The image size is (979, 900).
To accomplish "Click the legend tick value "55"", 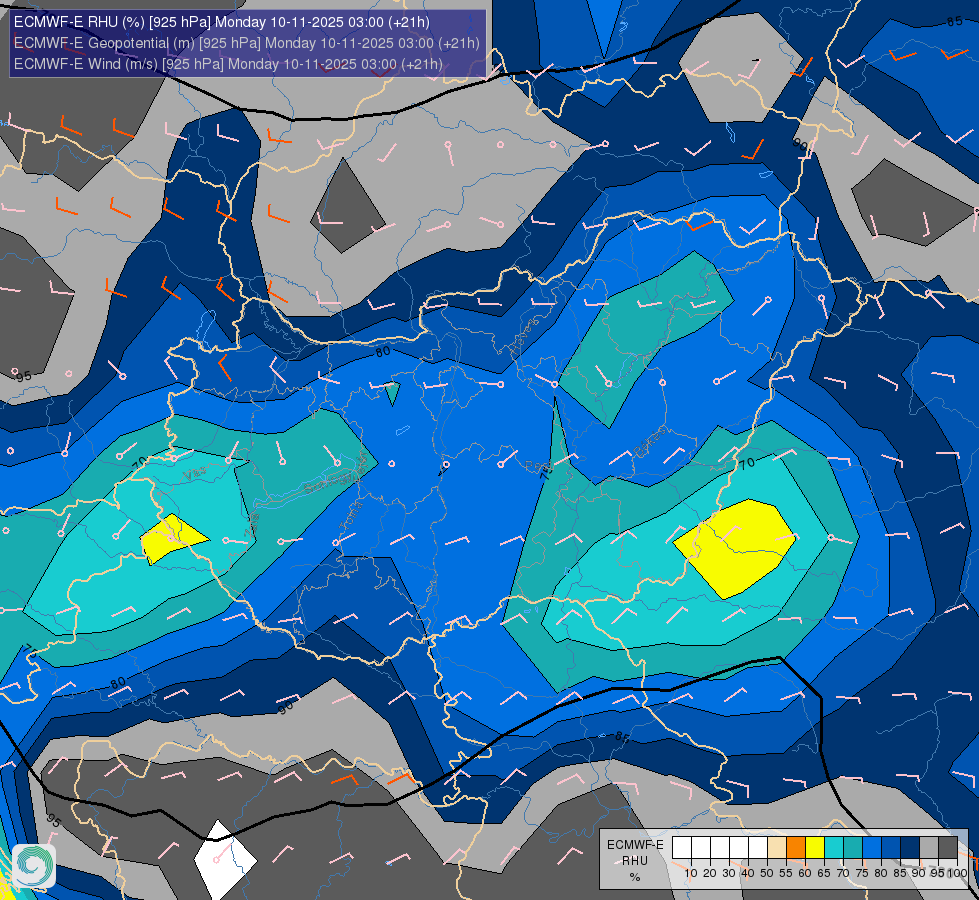I will click(786, 874).
